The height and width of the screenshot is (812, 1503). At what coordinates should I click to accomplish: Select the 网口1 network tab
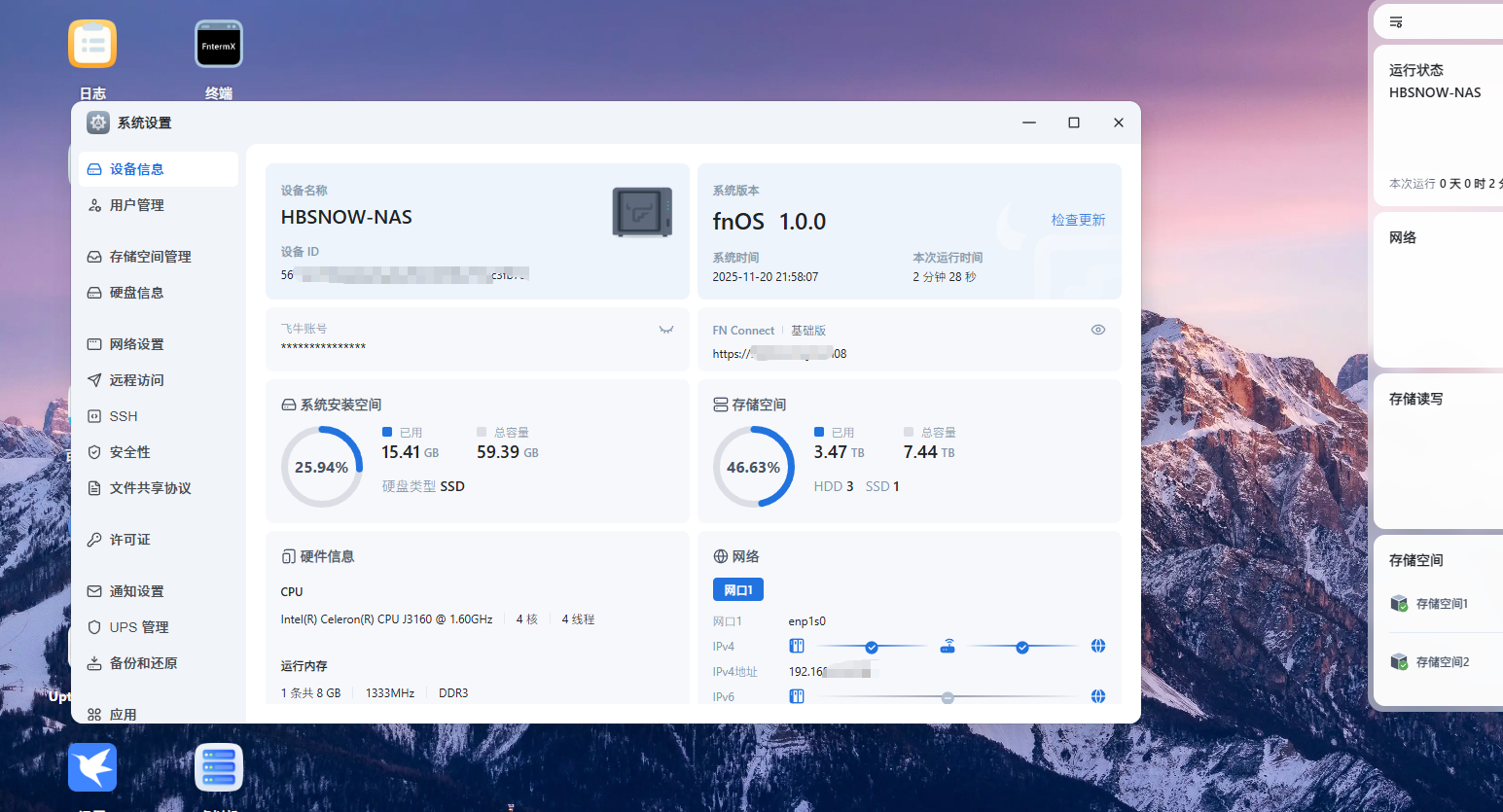pos(738,589)
